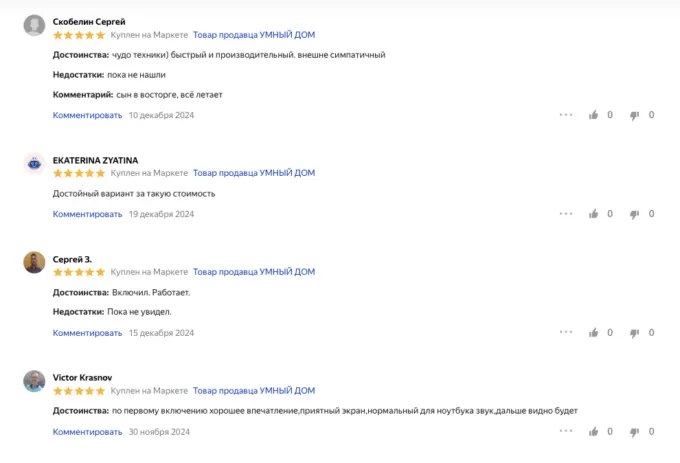680x463 pixels.
Task: Dislike Скобелин Сергей's review with thumbs down
Action: [x=634, y=115]
